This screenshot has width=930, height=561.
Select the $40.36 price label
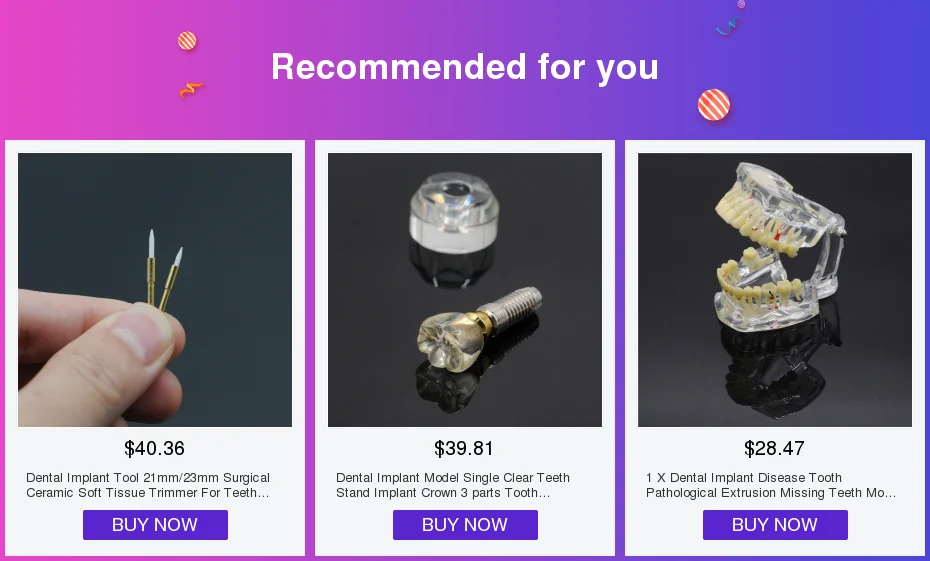(154, 448)
